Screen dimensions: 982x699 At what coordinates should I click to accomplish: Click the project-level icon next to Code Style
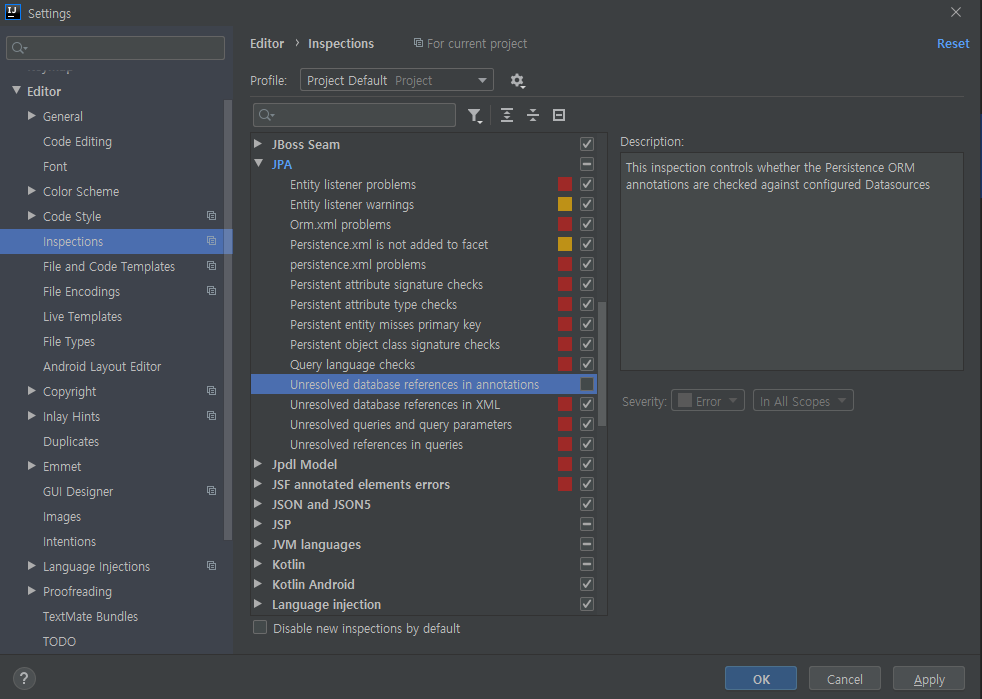click(x=212, y=216)
